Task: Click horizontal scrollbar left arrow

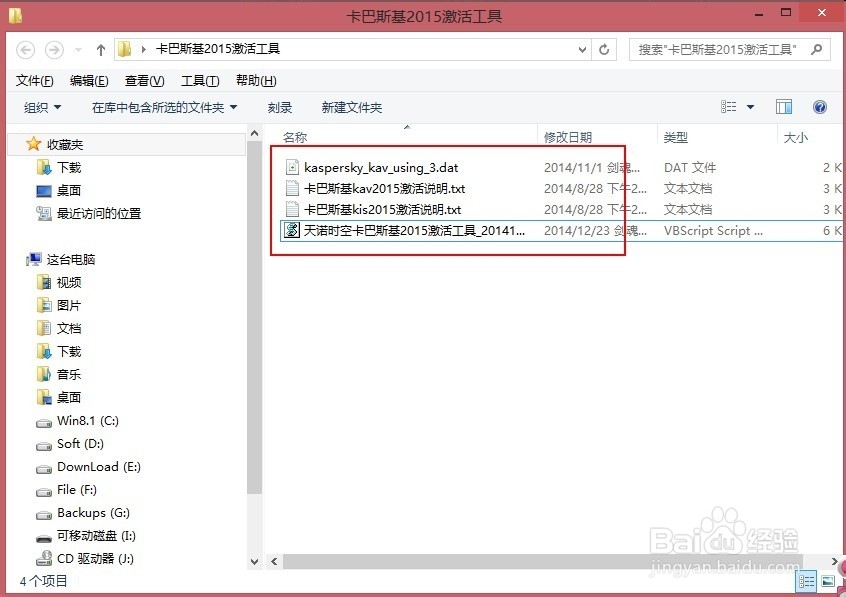Action: 274,561
